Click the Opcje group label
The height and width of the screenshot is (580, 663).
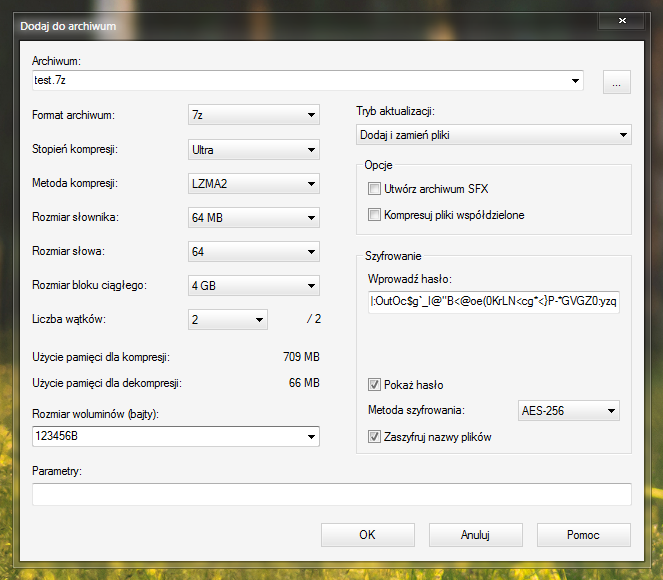point(378,165)
